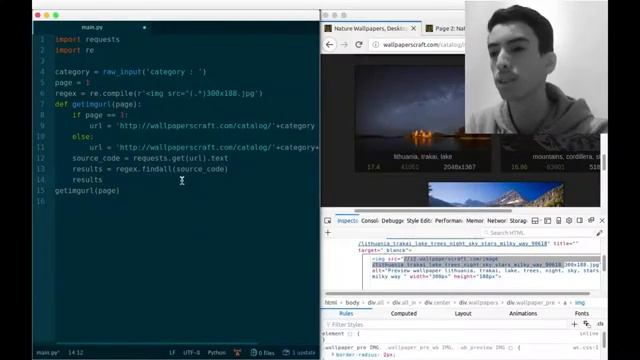Select the main.py editor tab

tap(92, 28)
